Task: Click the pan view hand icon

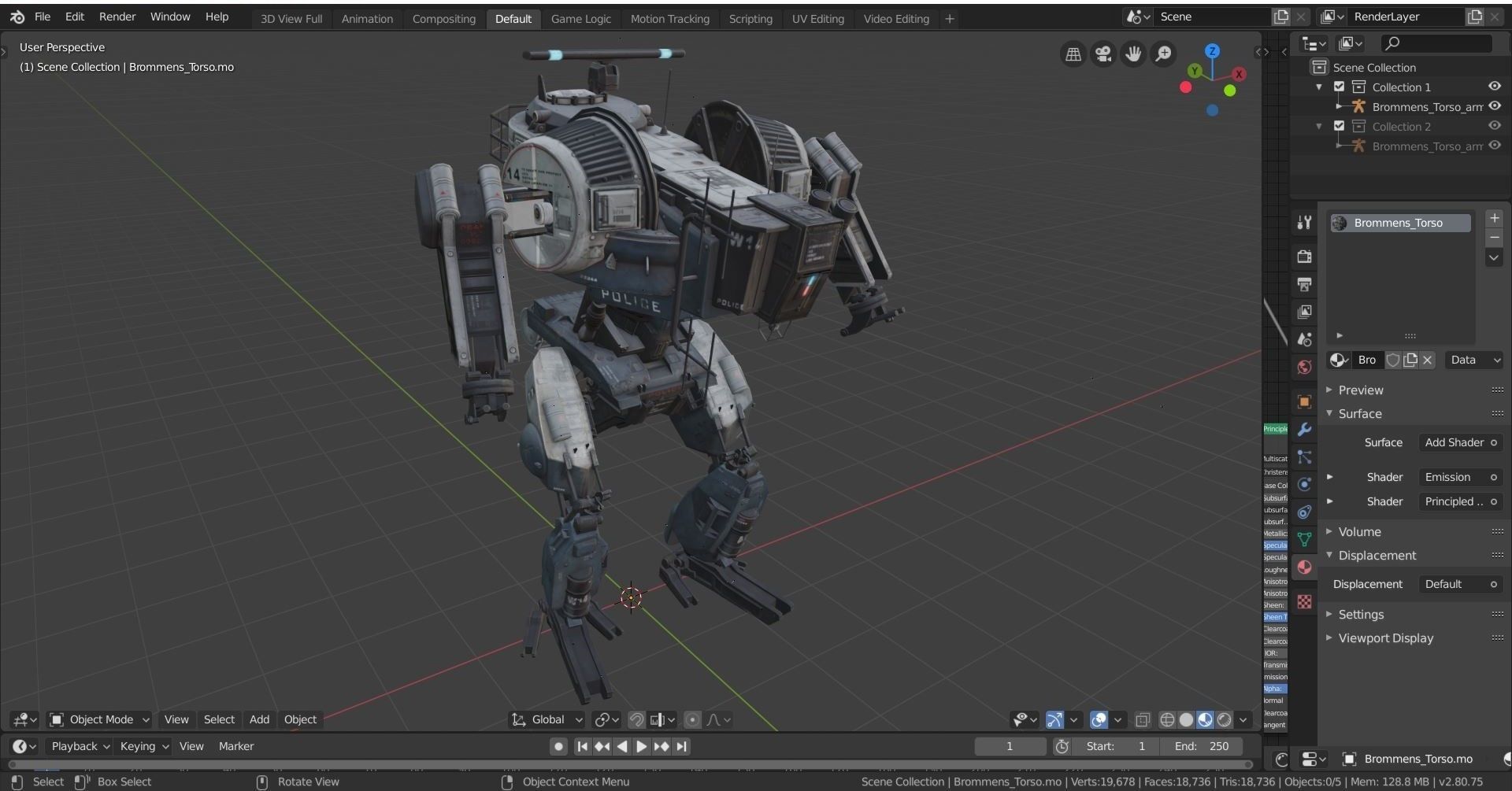Action: (1133, 54)
